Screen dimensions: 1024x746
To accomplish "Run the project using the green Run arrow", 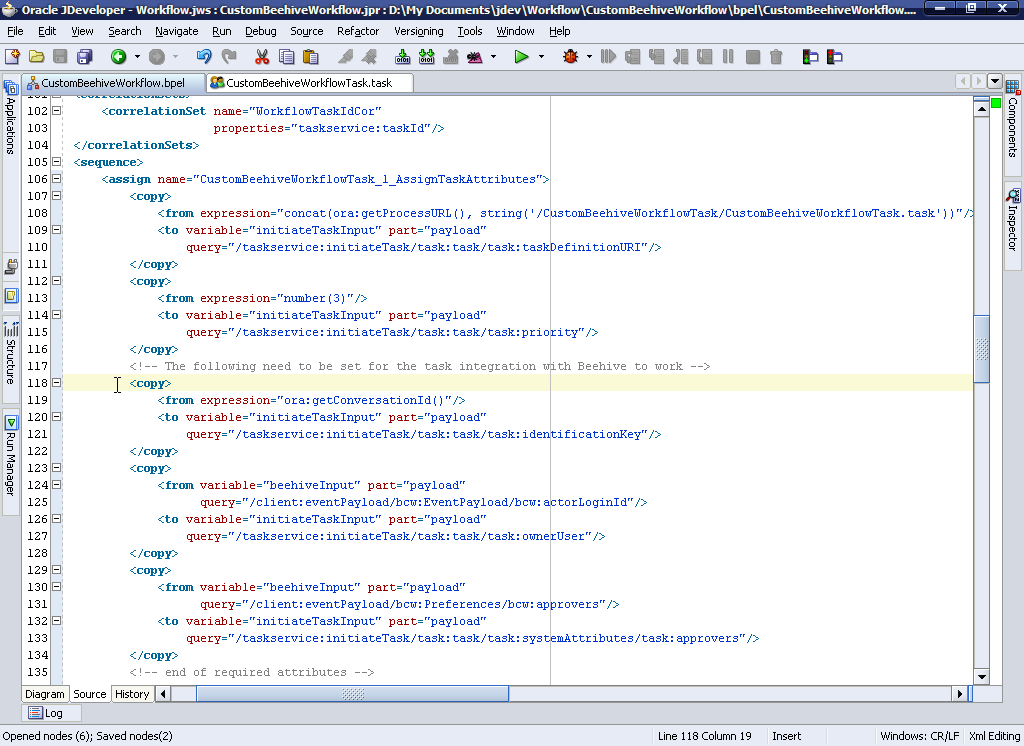I will (x=522, y=57).
